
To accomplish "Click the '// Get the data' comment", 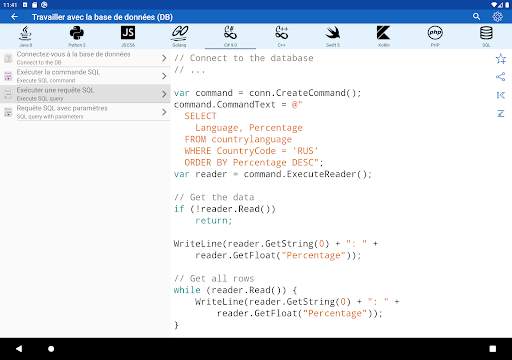I will [x=214, y=197].
